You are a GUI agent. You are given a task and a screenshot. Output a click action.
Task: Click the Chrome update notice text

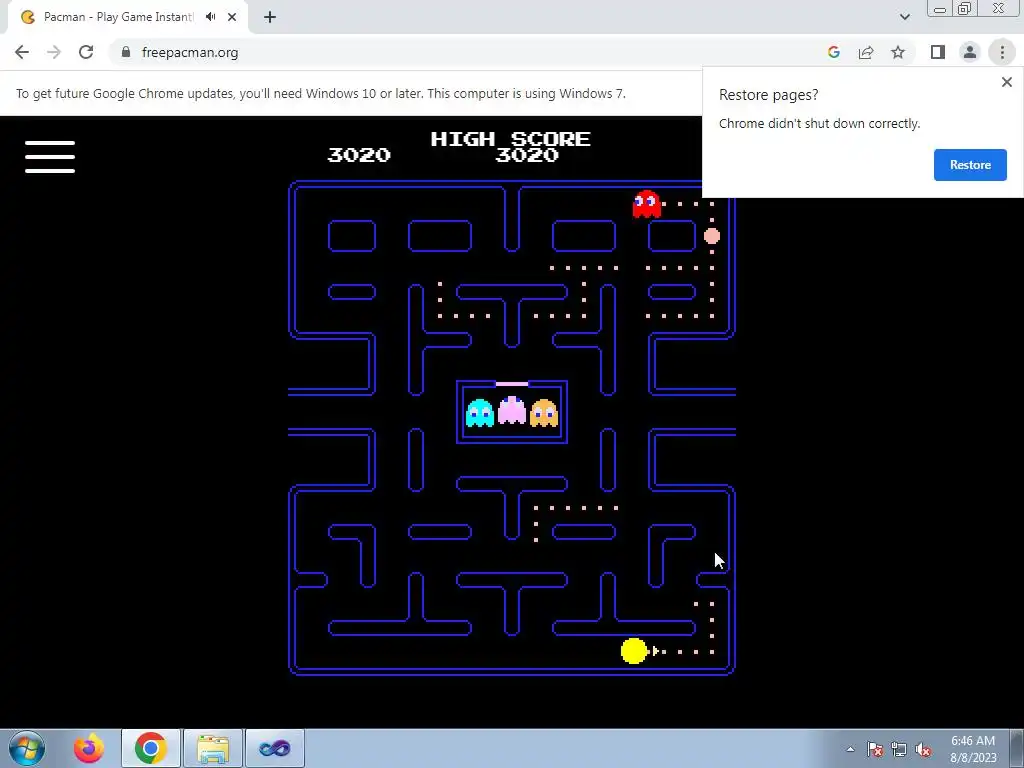321,93
